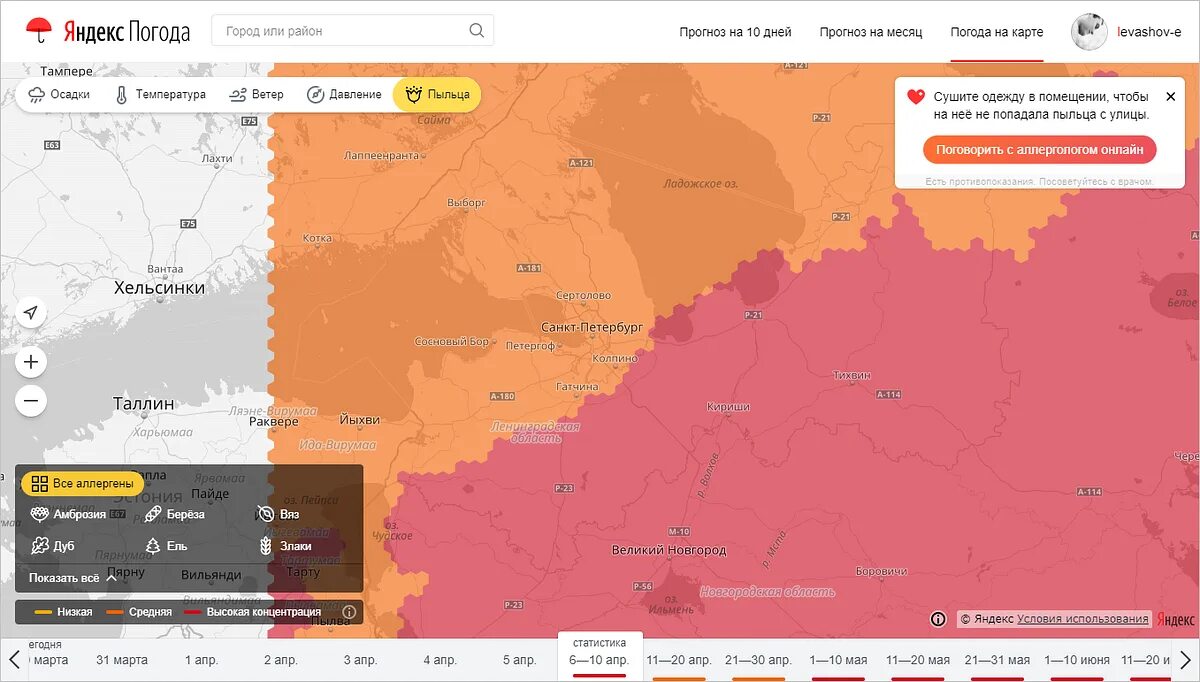Open Условия использования link

pos(1082,619)
